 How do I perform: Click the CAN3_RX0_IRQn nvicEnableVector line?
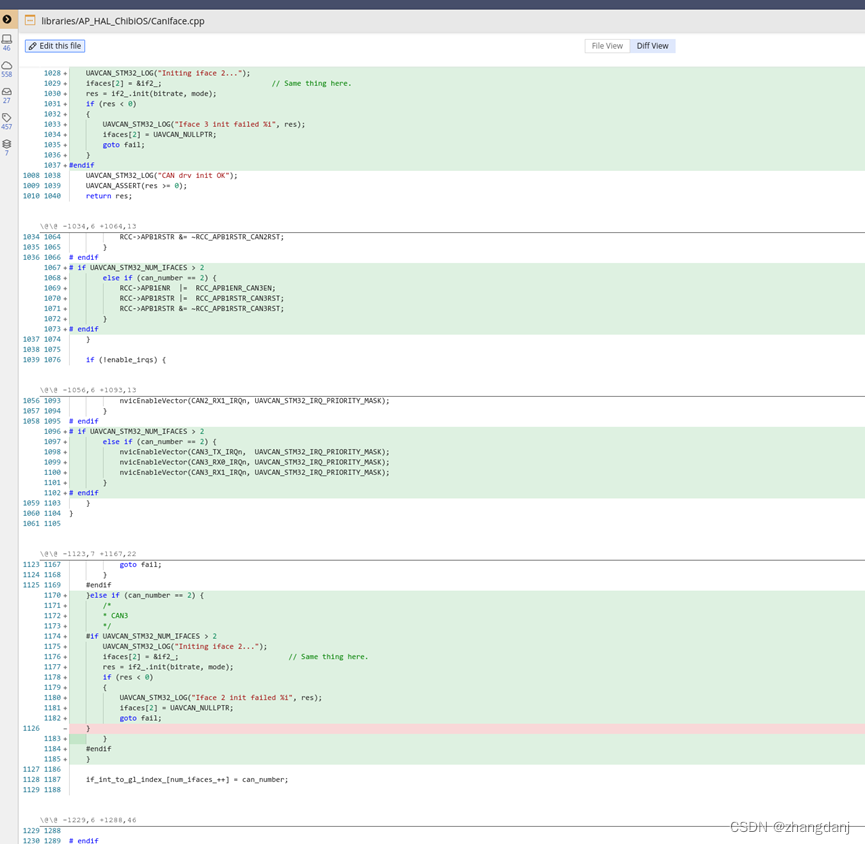(254, 462)
